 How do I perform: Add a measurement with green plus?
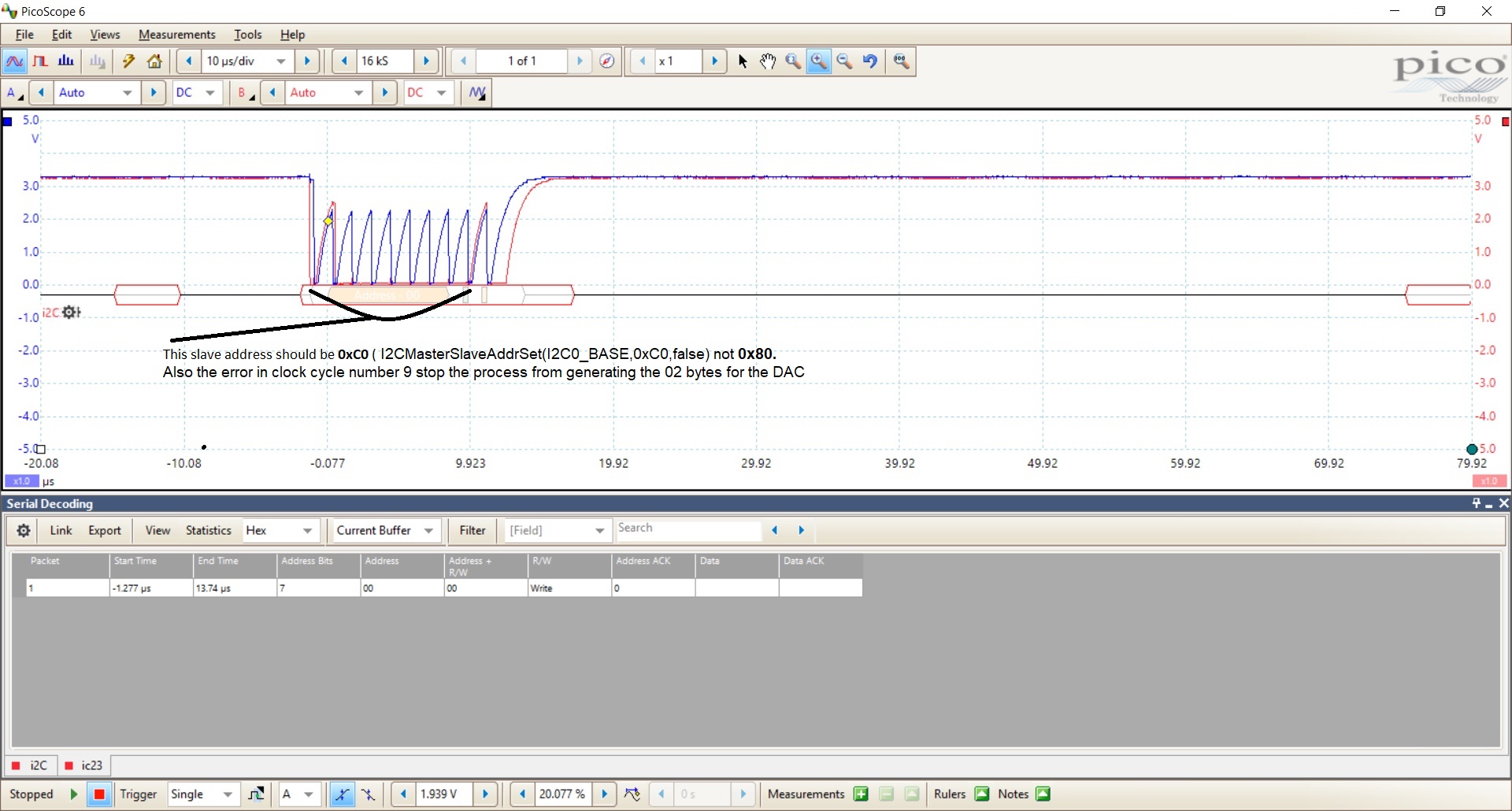[x=861, y=794]
